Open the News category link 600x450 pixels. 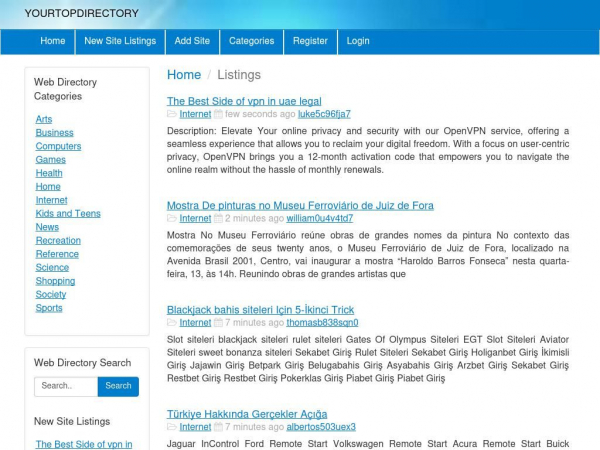pos(47,227)
